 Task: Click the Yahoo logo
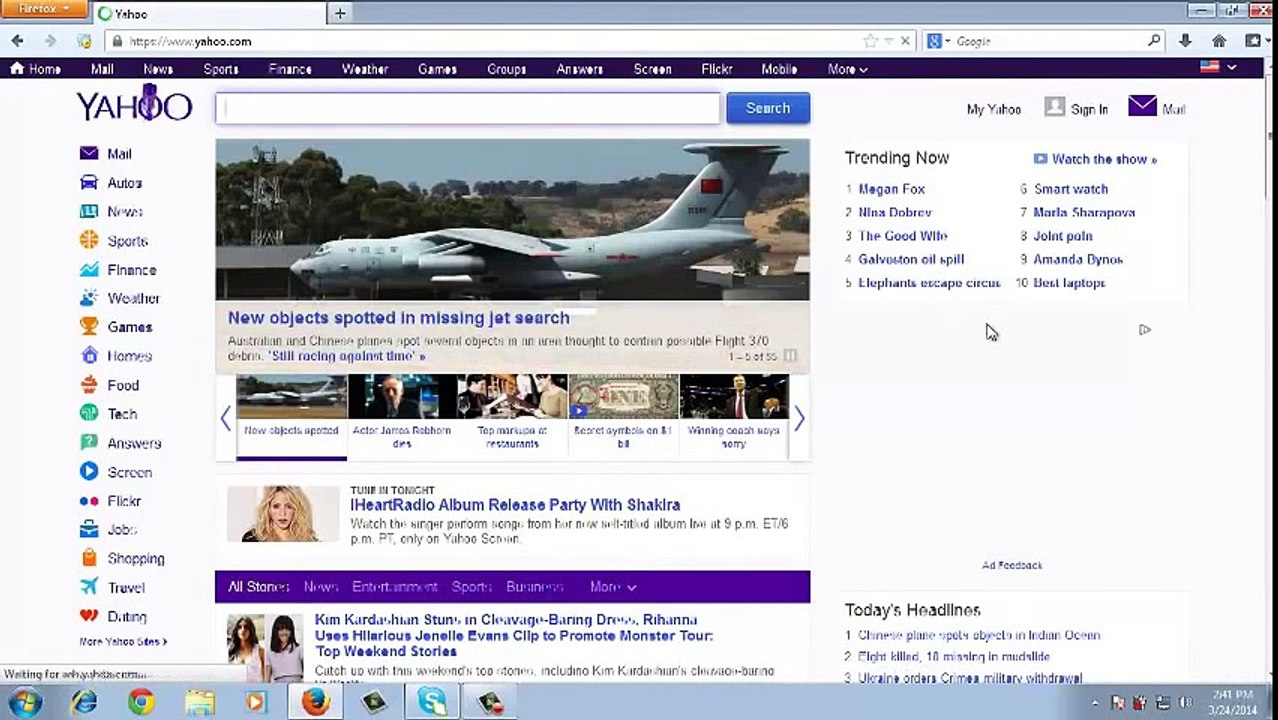click(x=134, y=104)
